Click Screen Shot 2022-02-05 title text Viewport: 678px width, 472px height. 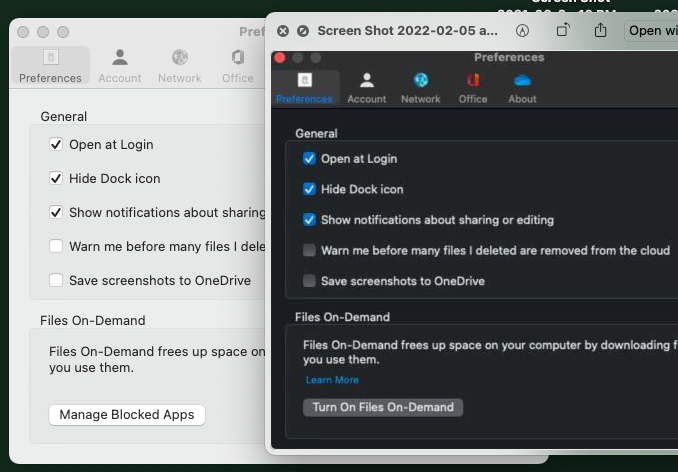point(407,31)
